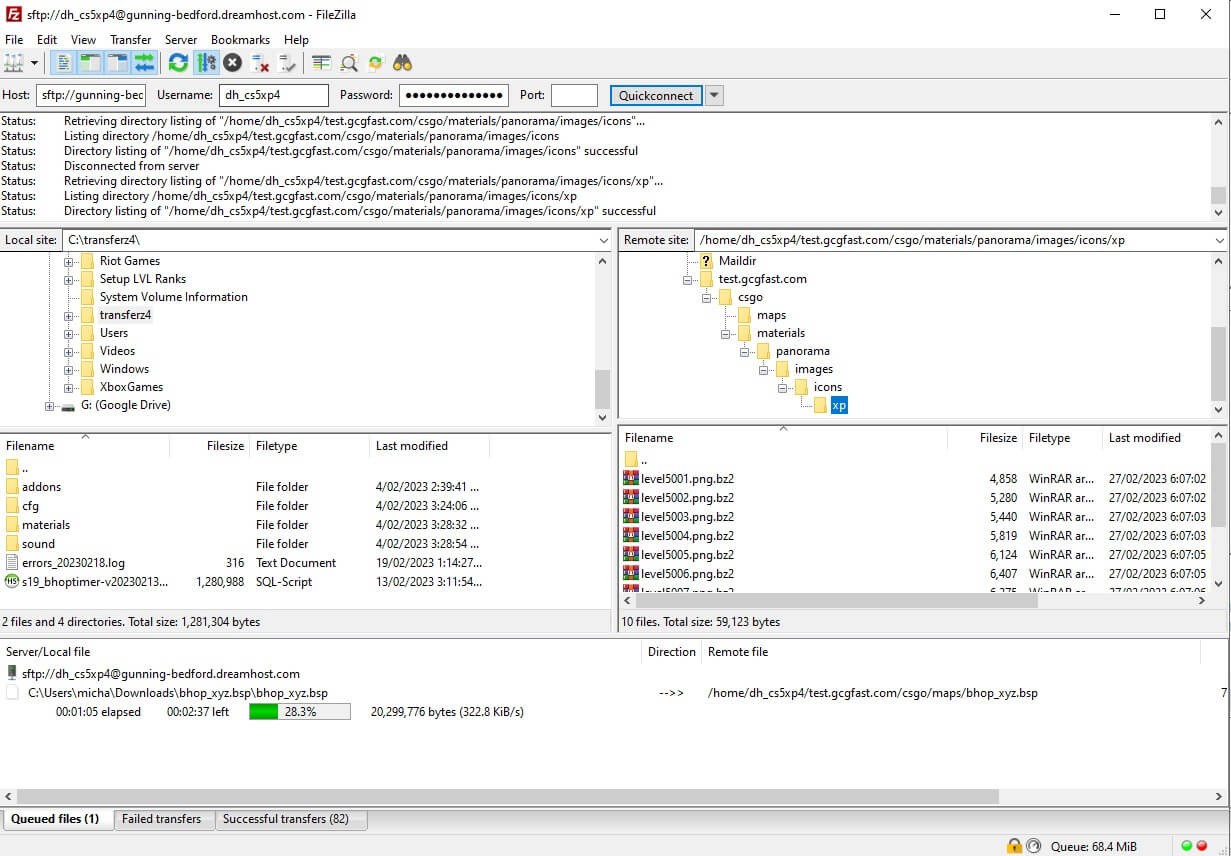Sort remote list by Filename column
Image resolution: width=1231 pixels, height=856 pixels.
click(783, 438)
